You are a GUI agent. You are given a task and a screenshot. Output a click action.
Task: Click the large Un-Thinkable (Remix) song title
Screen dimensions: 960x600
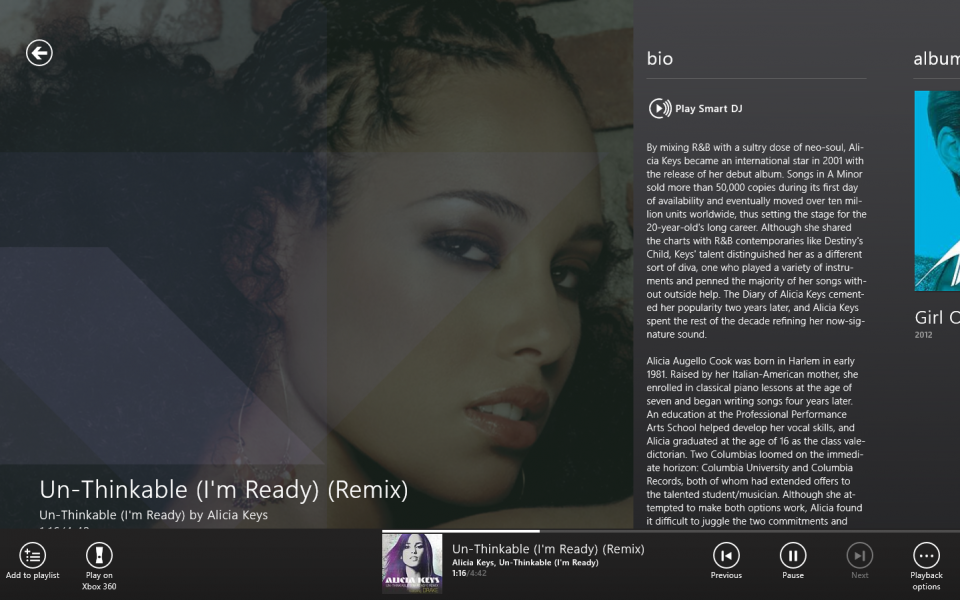click(x=223, y=490)
